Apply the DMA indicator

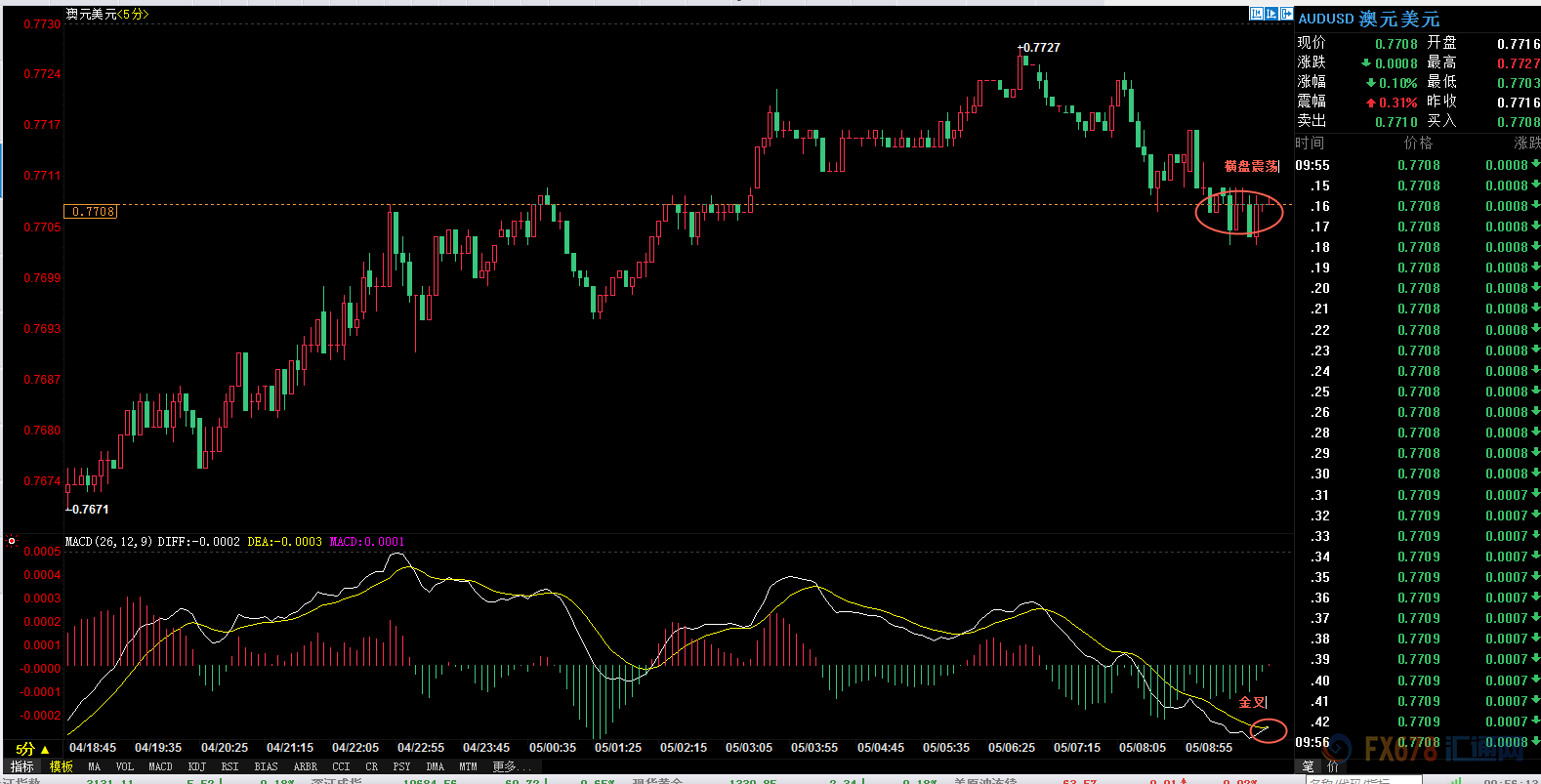click(435, 767)
